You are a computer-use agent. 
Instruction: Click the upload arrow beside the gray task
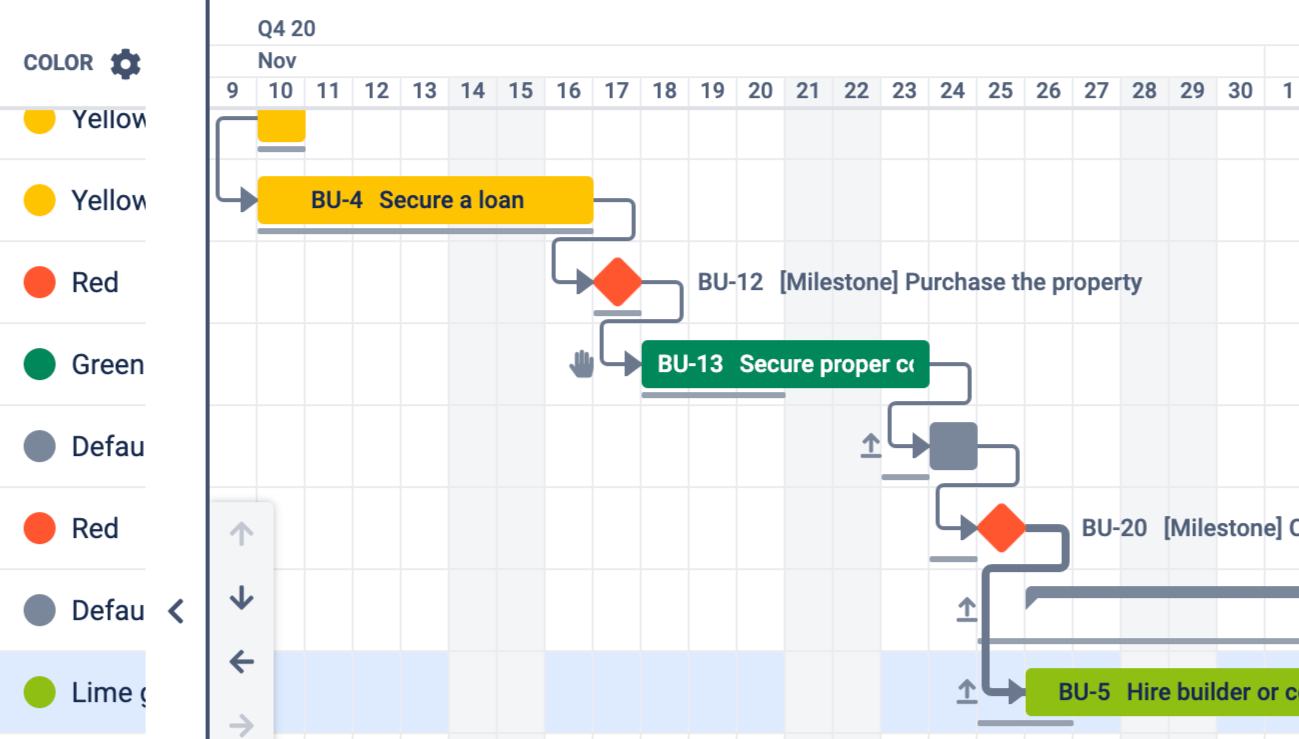click(x=871, y=446)
